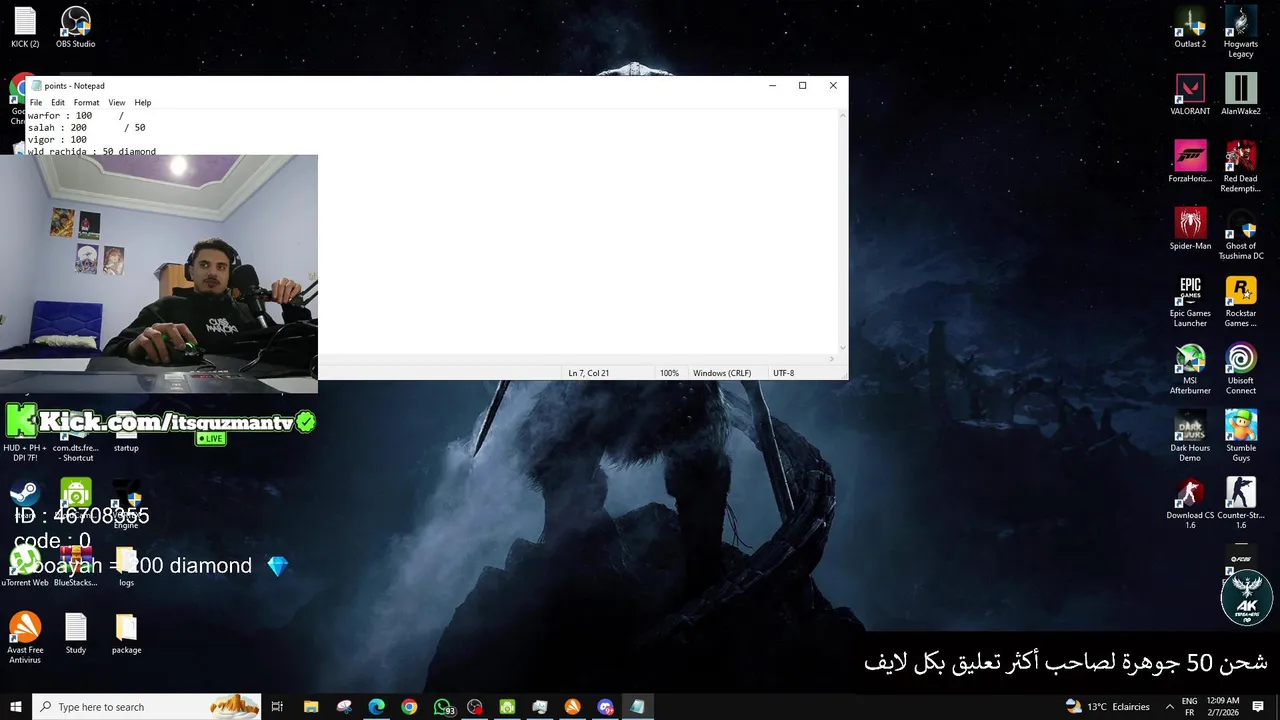1280x720 pixels.
Task: Open the ENG FR language switcher
Action: [1190, 707]
